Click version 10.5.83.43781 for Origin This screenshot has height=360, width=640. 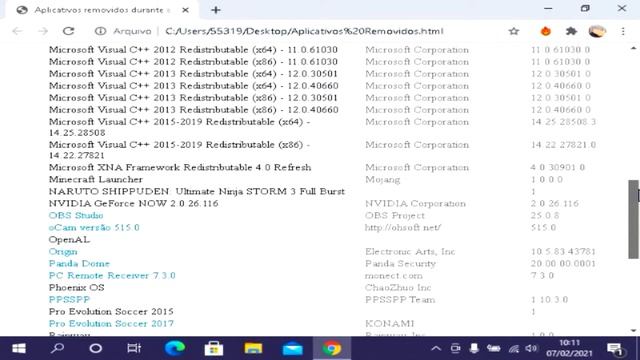pyautogui.click(x=563, y=251)
